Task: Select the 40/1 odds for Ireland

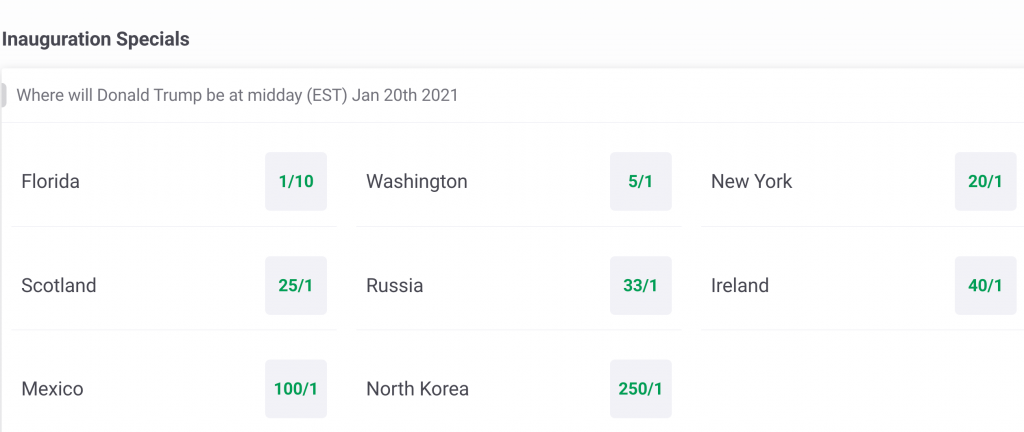Action: (985, 285)
